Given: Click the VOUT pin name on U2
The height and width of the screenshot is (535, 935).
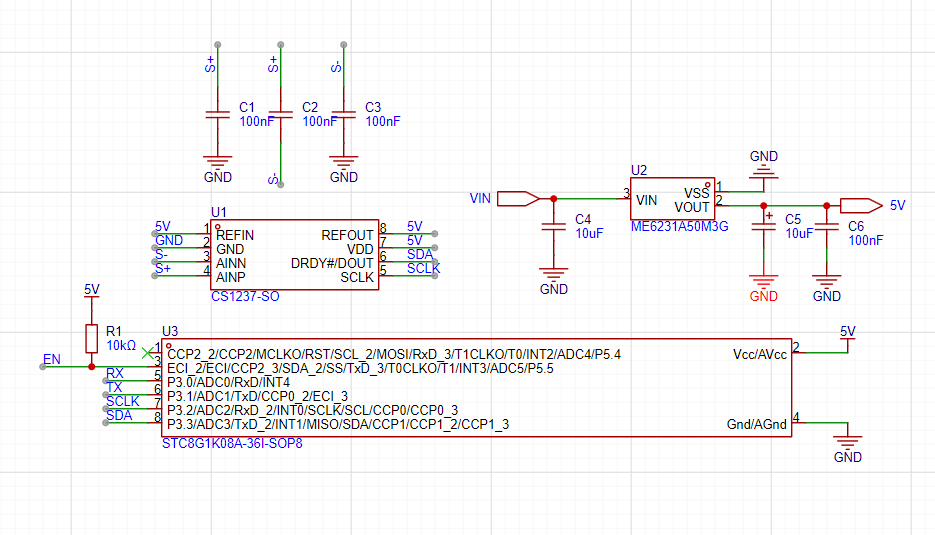Looking at the screenshot, I should pyautogui.click(x=692, y=208).
